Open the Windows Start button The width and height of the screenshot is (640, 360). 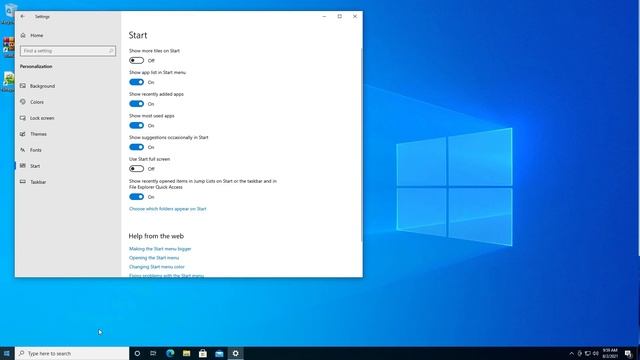click(x=7, y=353)
